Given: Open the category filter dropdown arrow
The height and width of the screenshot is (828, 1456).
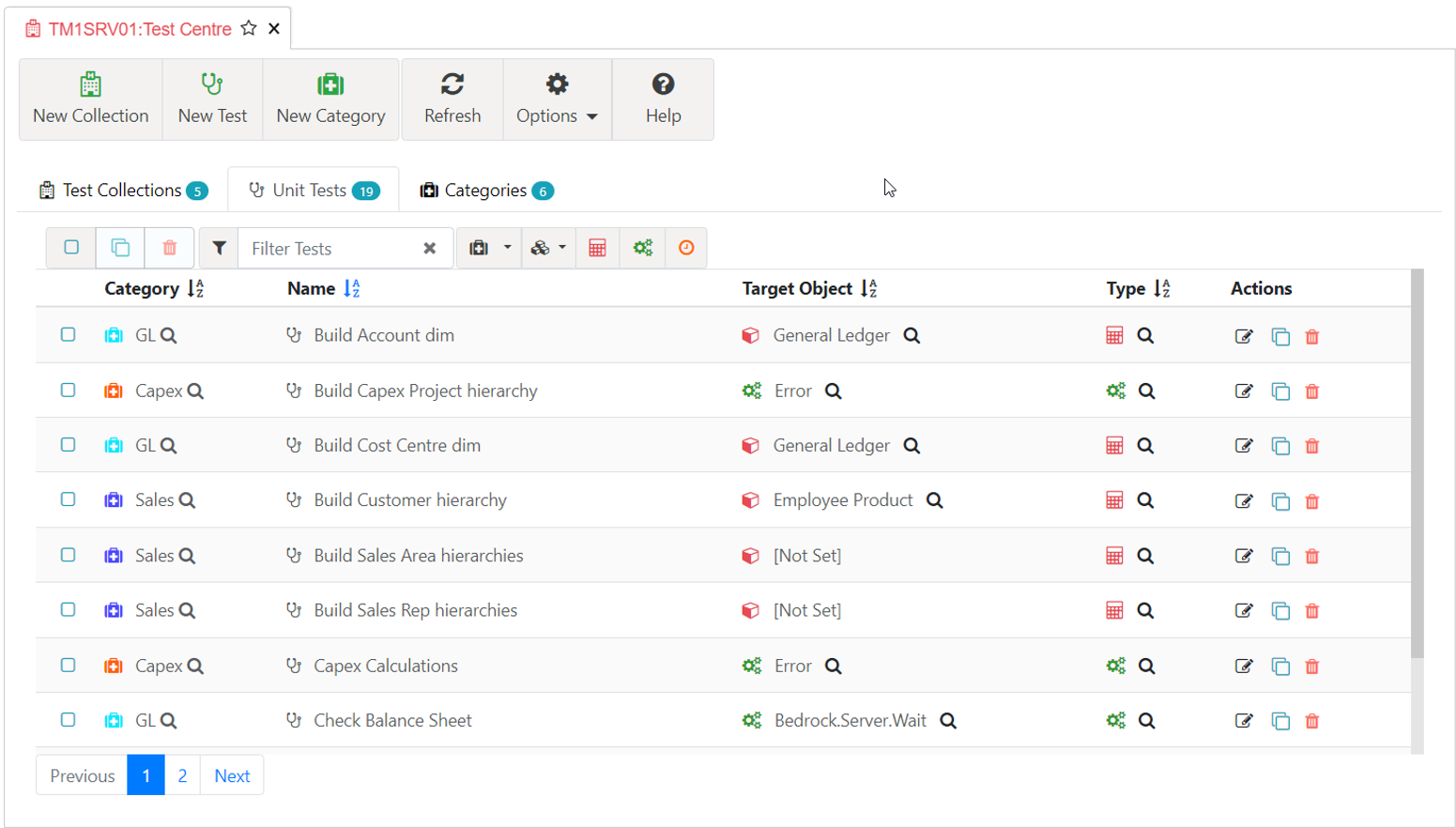Looking at the screenshot, I should click(507, 248).
